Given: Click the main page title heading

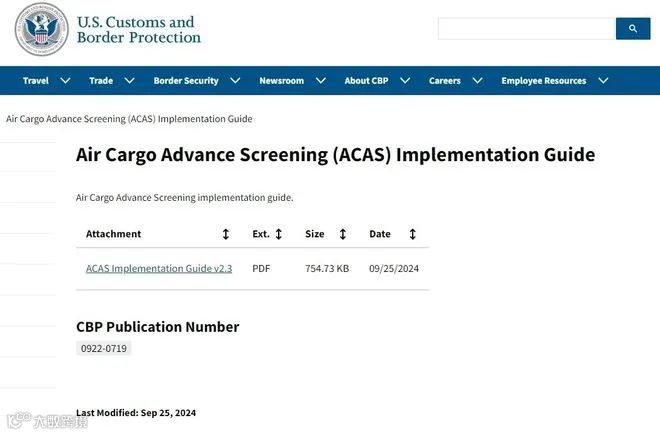Looking at the screenshot, I should pos(335,155).
